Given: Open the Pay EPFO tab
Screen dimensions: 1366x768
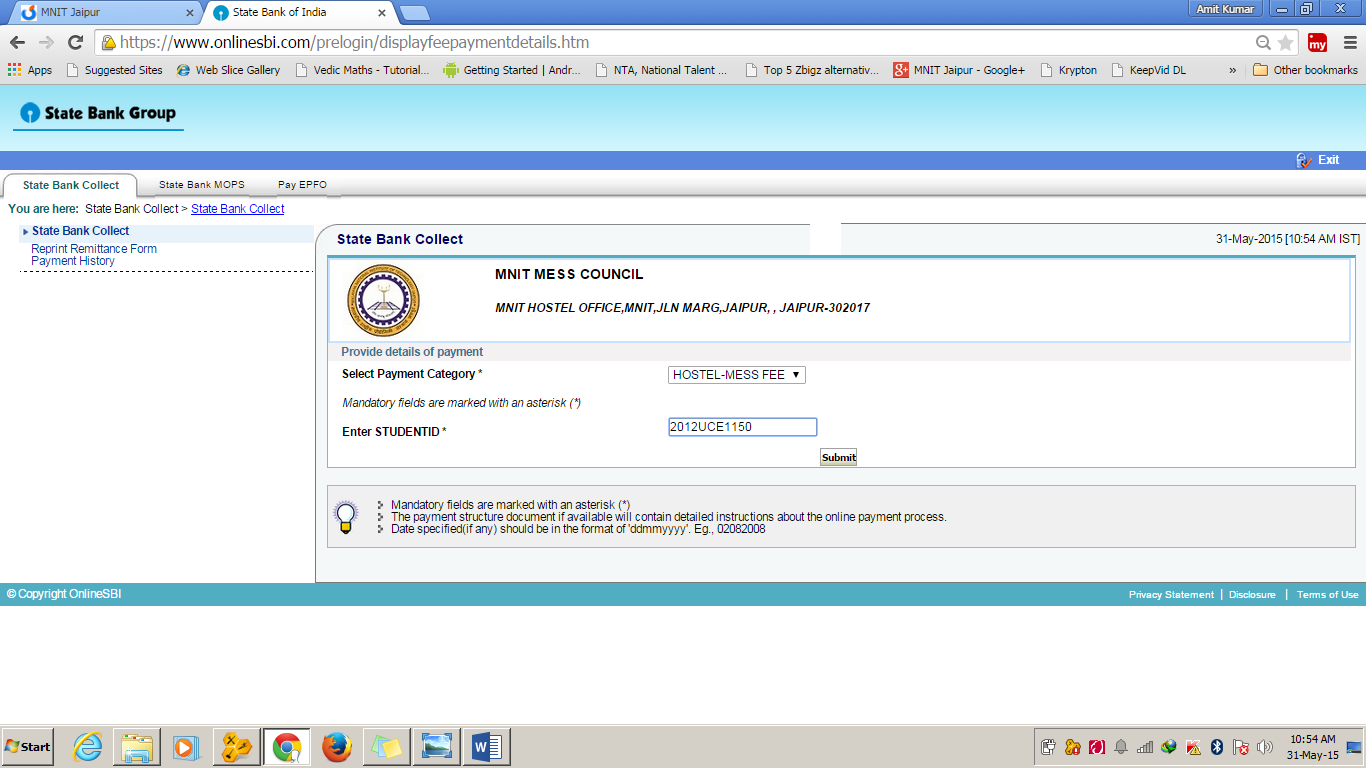Looking at the screenshot, I should pyautogui.click(x=302, y=185).
